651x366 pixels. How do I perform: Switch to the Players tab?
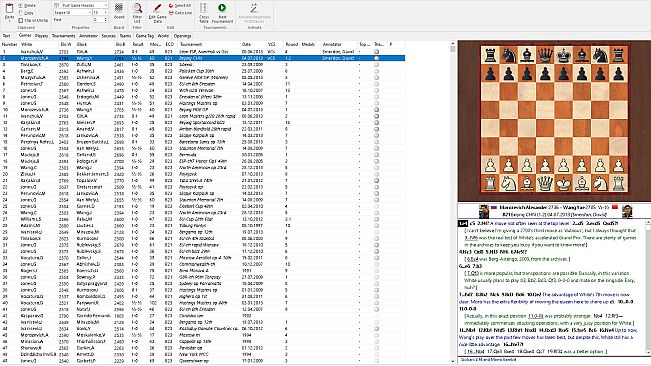coord(42,36)
